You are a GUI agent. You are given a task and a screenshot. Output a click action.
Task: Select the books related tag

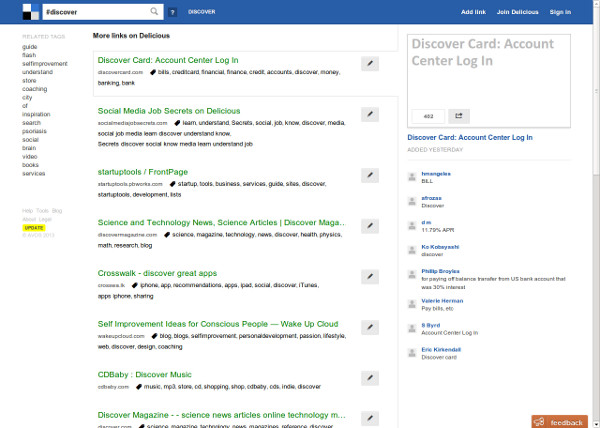coord(30,165)
